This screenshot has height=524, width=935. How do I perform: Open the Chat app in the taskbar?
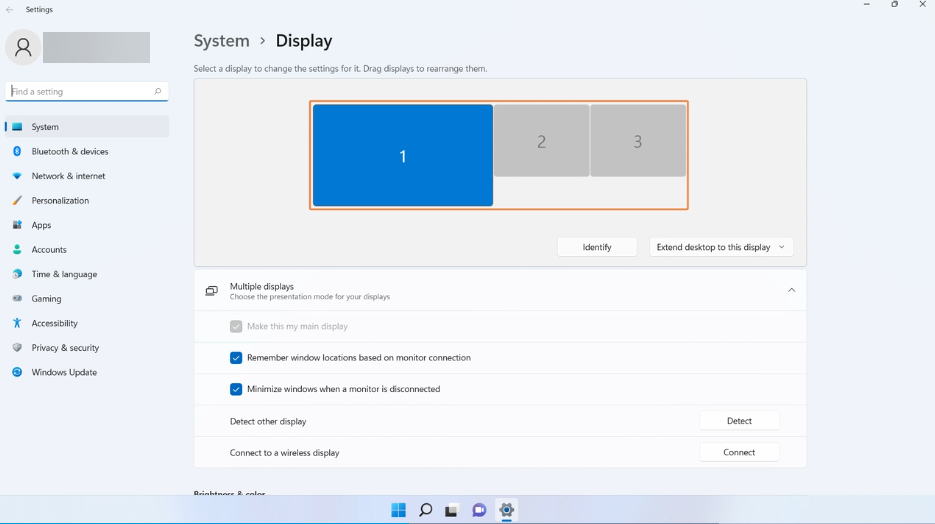[479, 510]
